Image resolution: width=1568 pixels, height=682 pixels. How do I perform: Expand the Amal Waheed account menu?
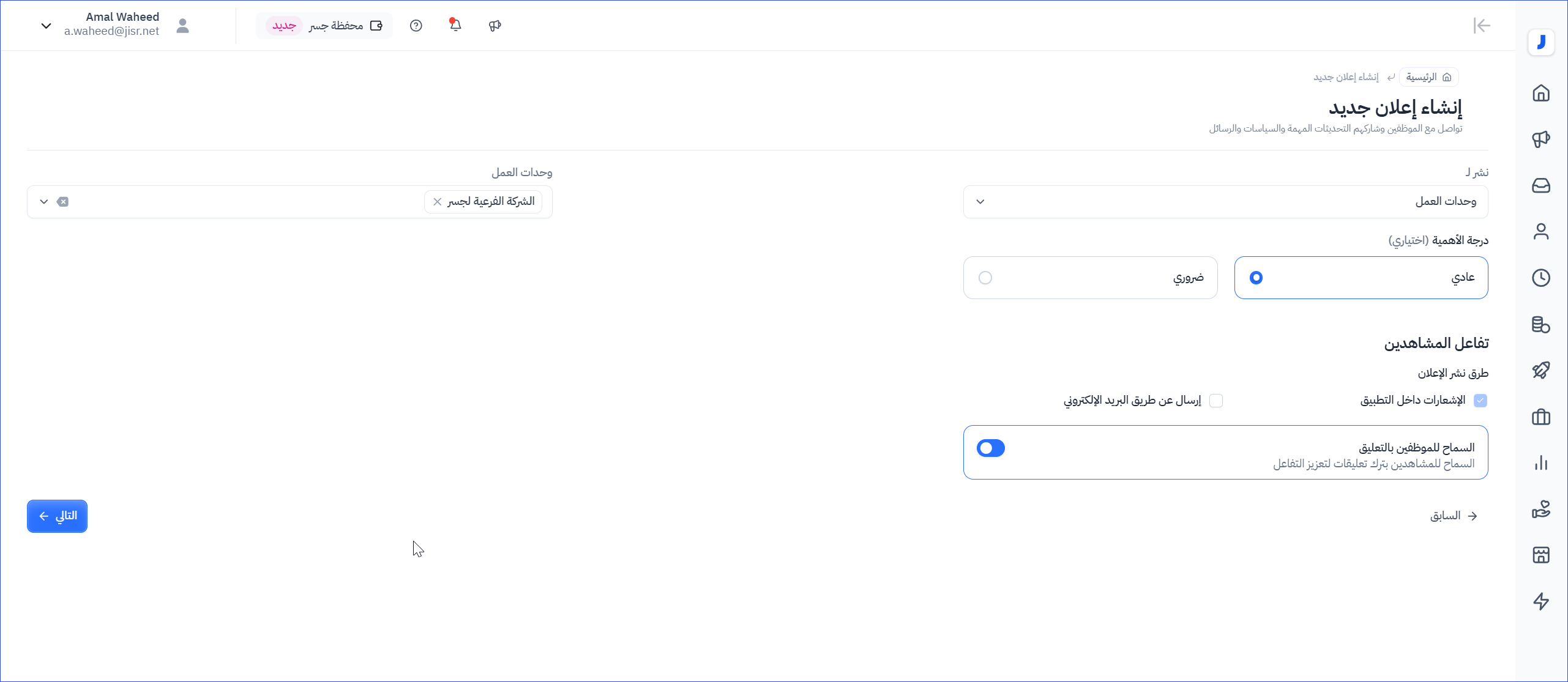pyautogui.click(x=46, y=26)
